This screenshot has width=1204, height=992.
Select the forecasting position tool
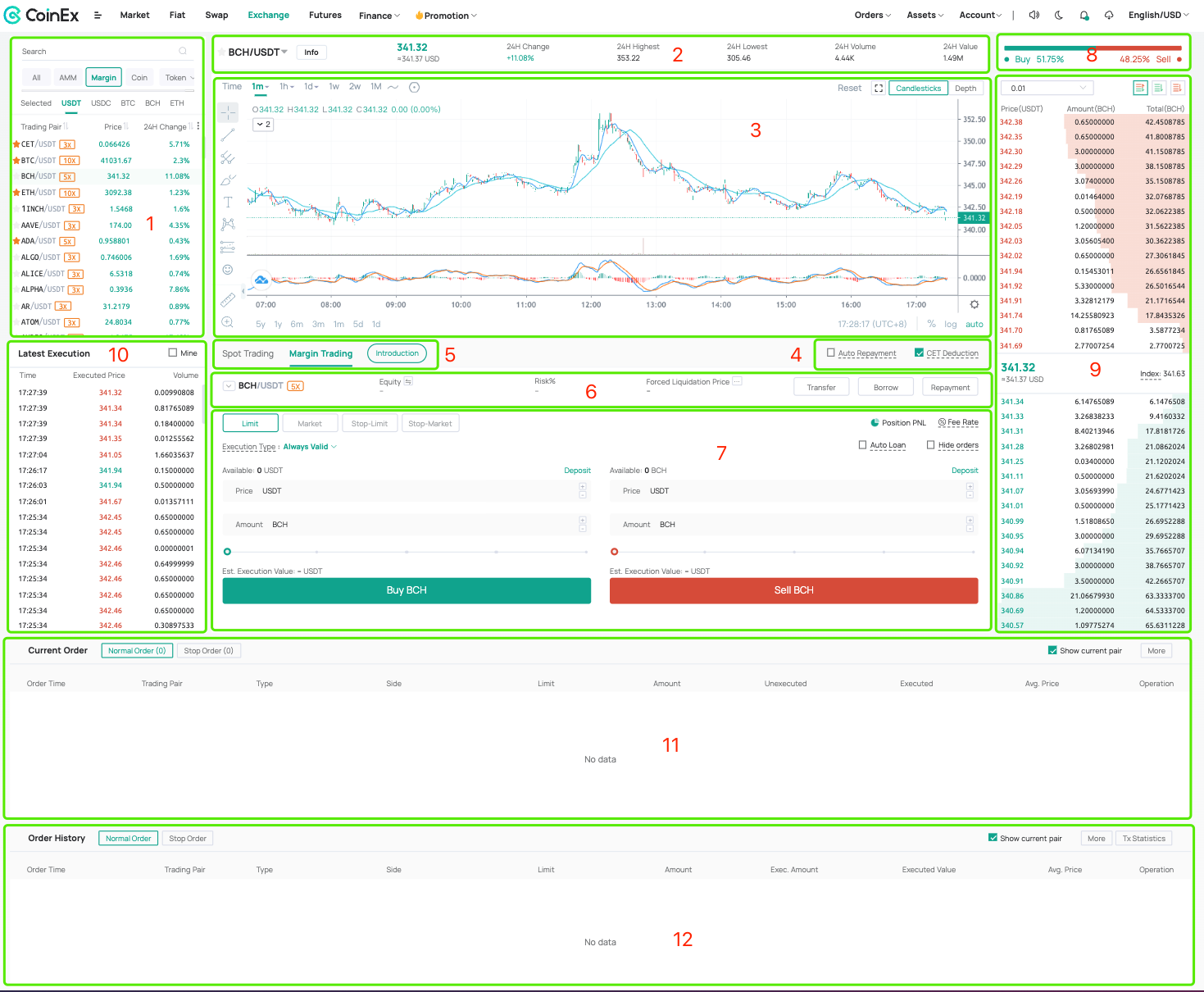pyautogui.click(x=228, y=247)
